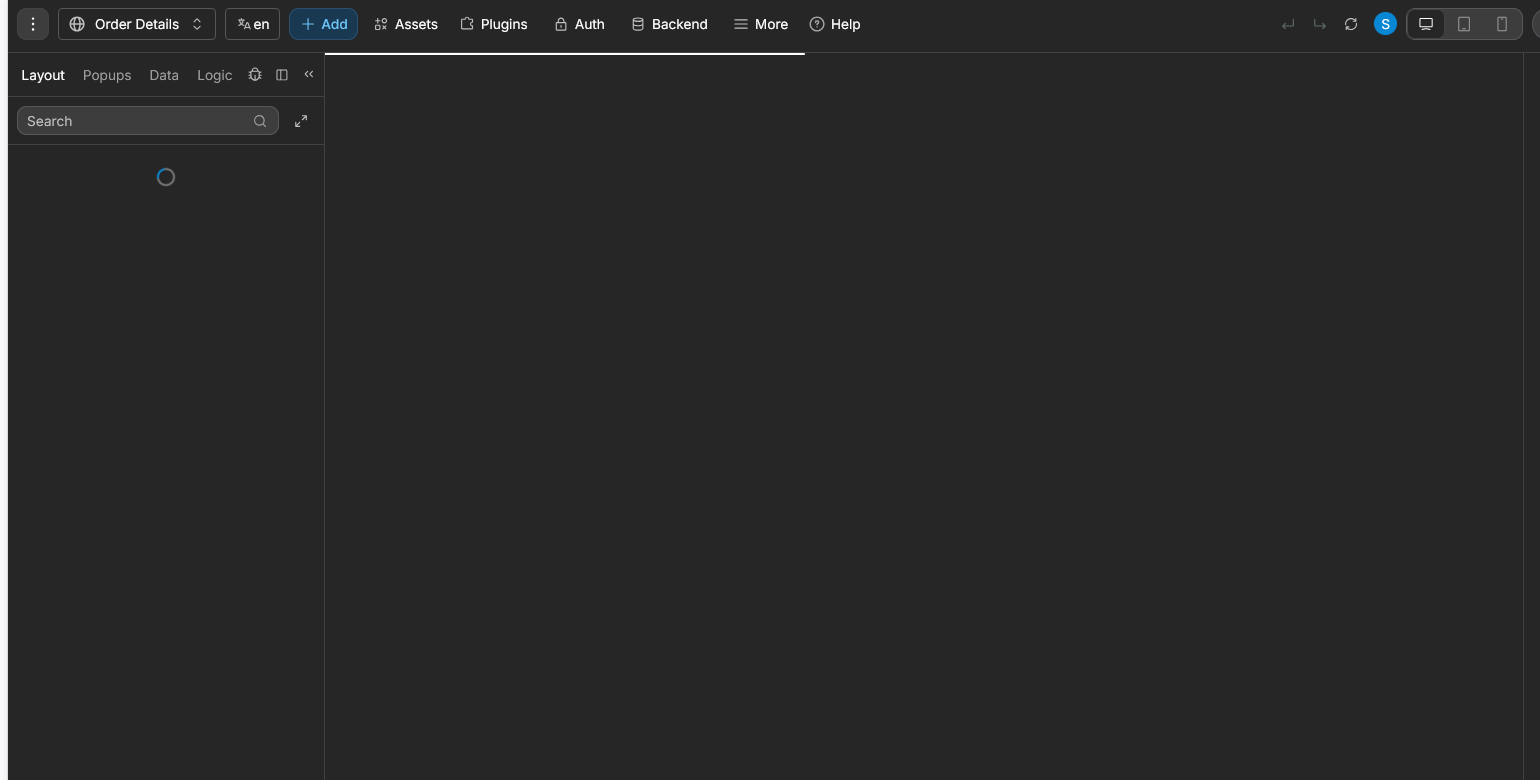Open the user avatar S
This screenshot has width=1540, height=780.
[x=1385, y=24]
